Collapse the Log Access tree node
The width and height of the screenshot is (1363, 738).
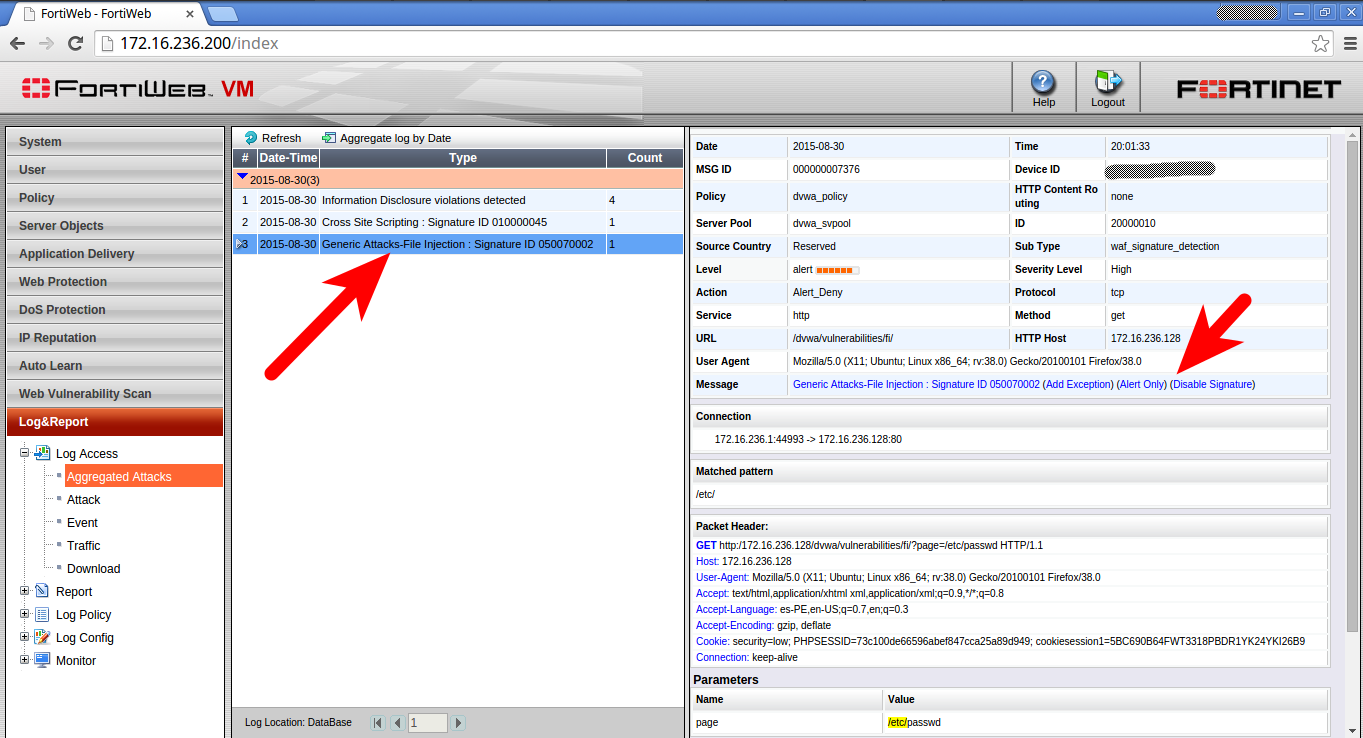coord(25,453)
